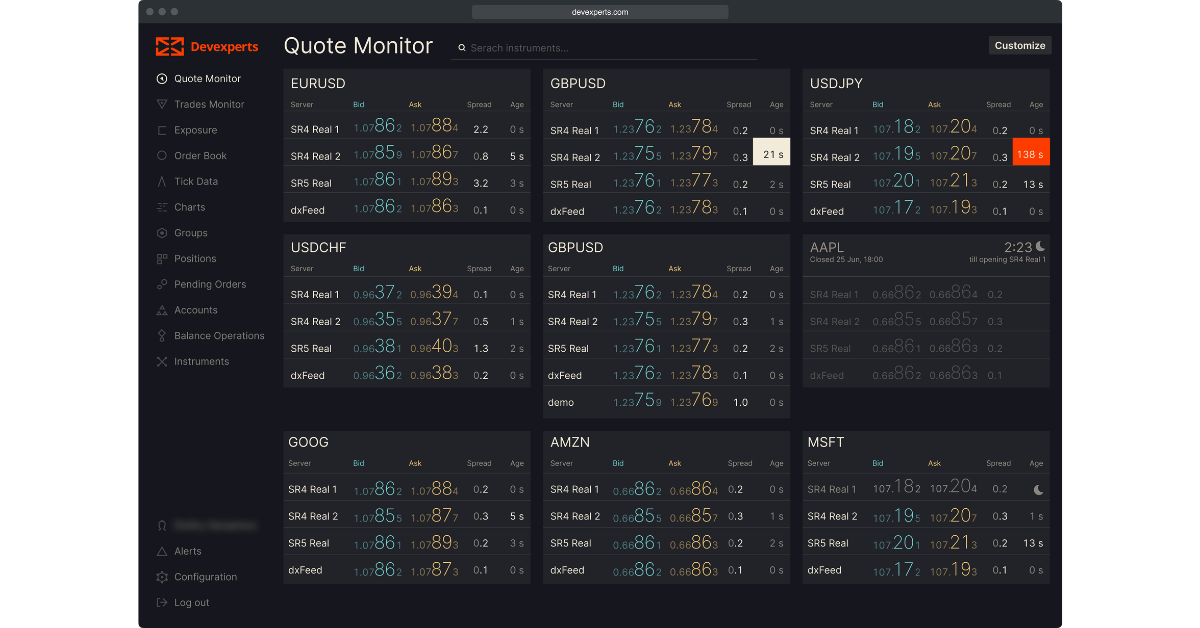Click the Exposure sidebar icon
Viewport: 1200px width, 628px height.
(x=162, y=130)
